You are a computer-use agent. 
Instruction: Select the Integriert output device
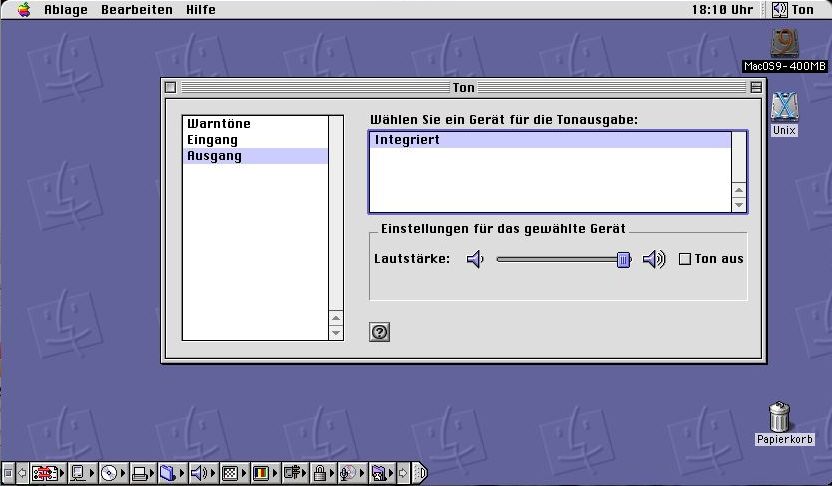point(550,140)
